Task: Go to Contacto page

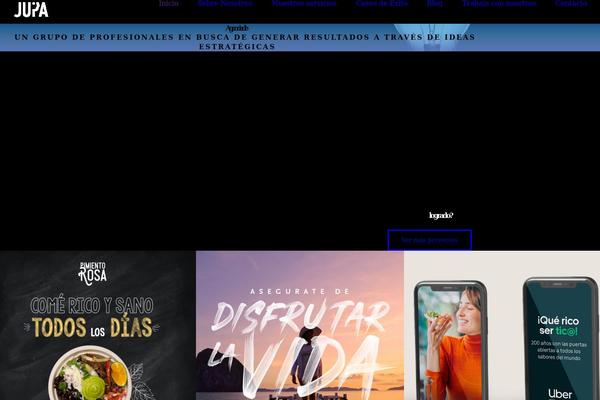Action: 571,3
